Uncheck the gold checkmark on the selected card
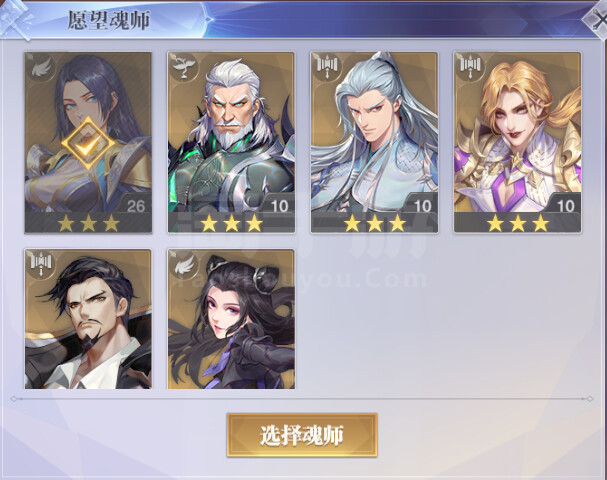Image resolution: width=607 pixels, height=480 pixels. [88, 143]
